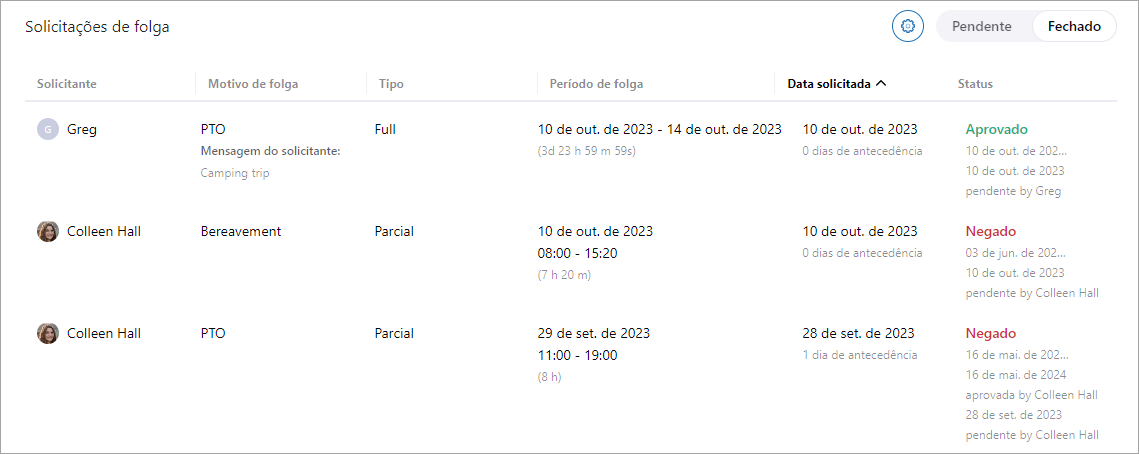Click the Camping trip requester message
Viewport: 1139px width, 454px height.
click(x=235, y=173)
